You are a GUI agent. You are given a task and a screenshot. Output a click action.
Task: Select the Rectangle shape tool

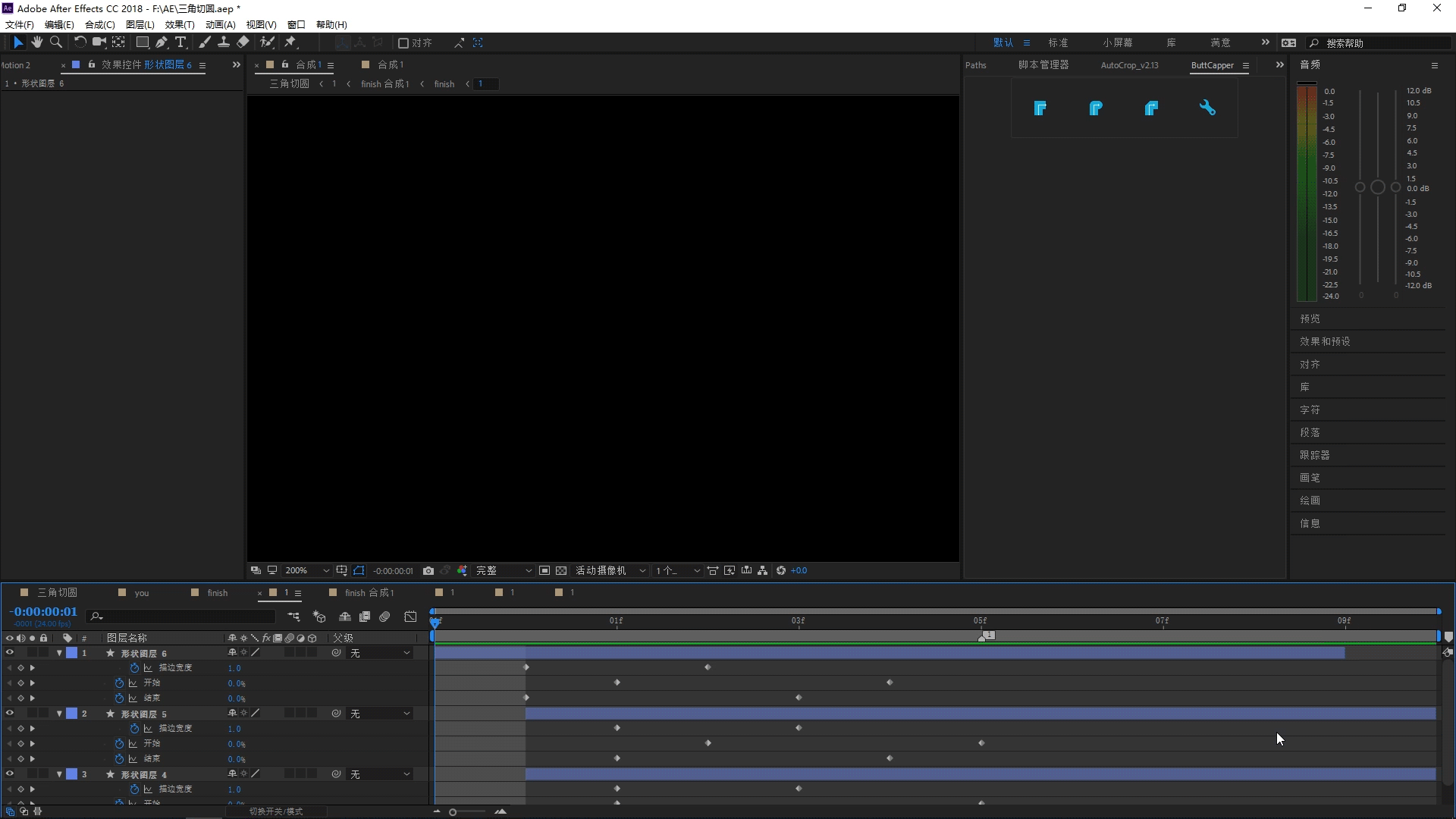[x=142, y=42]
